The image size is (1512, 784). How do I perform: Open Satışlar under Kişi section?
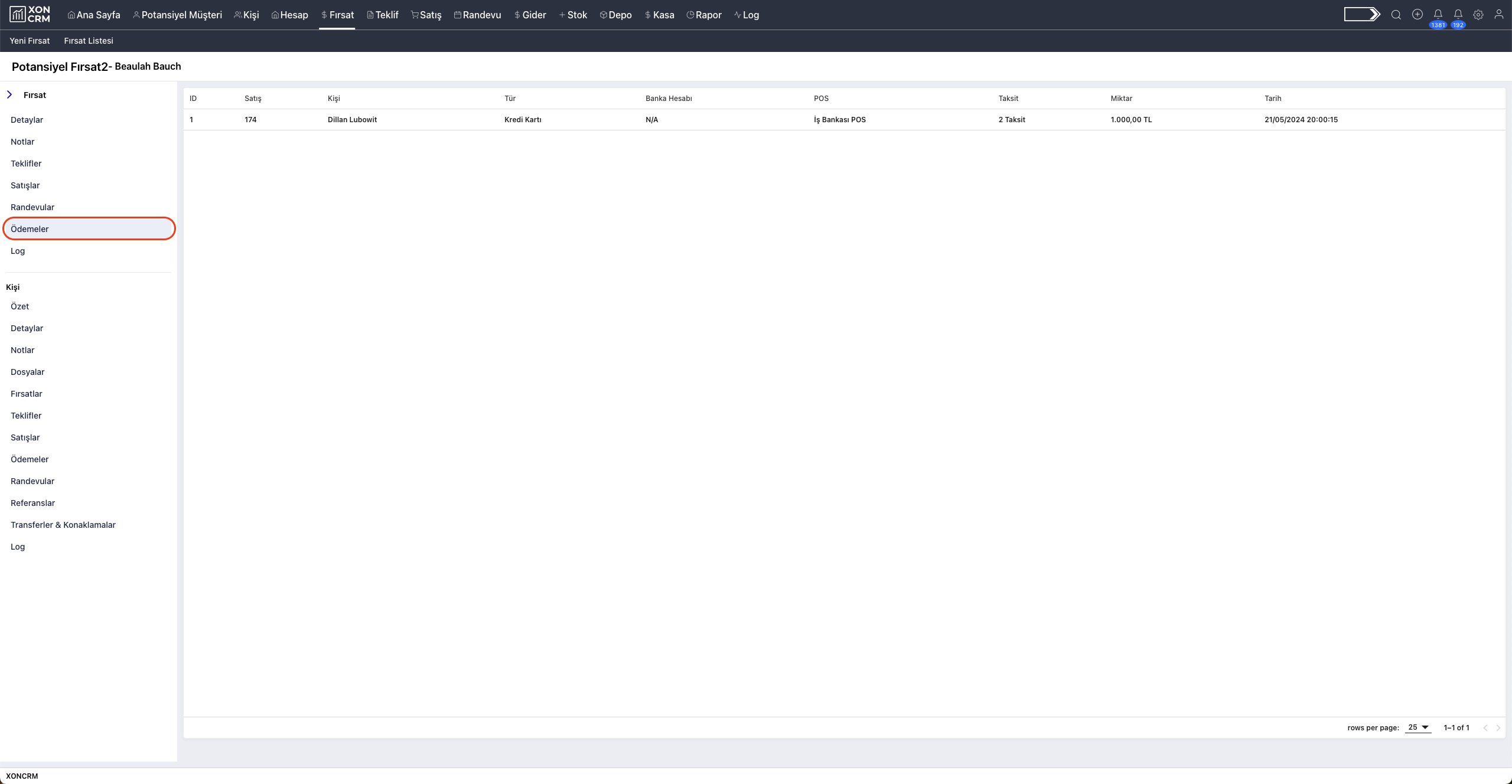[25, 437]
